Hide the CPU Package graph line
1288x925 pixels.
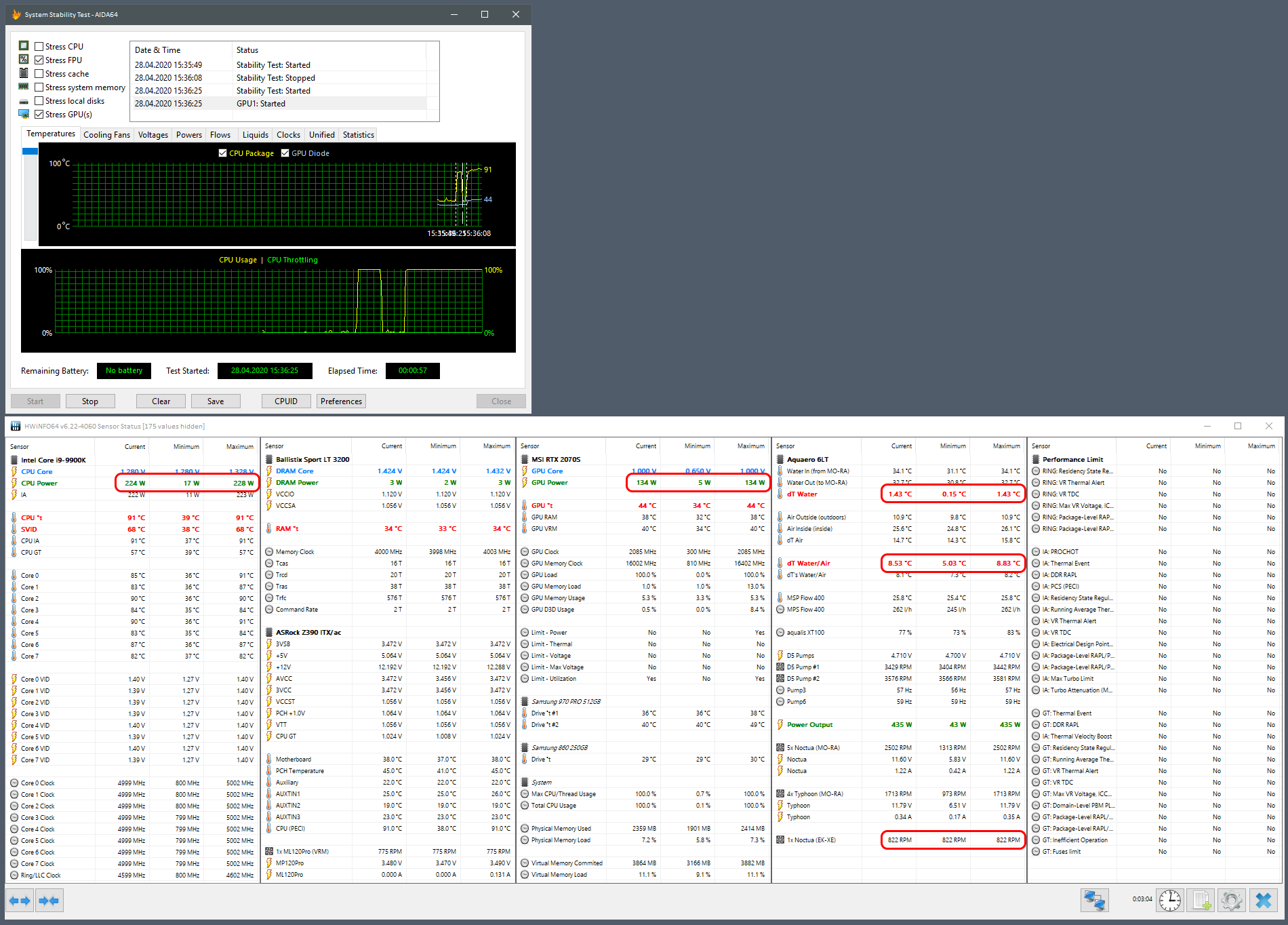click(222, 153)
